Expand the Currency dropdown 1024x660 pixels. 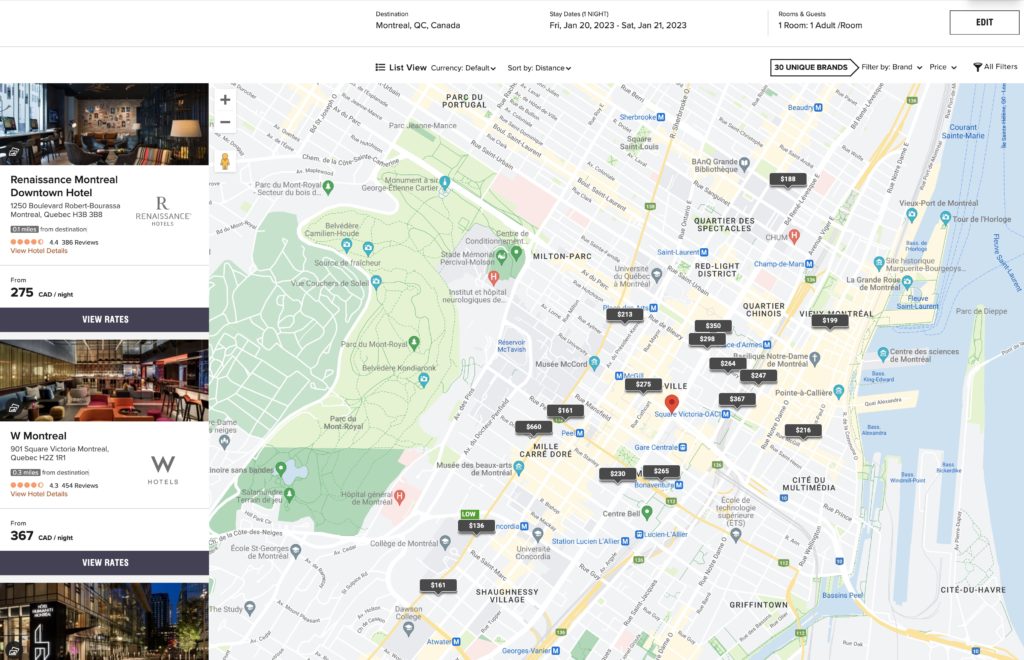click(463, 68)
